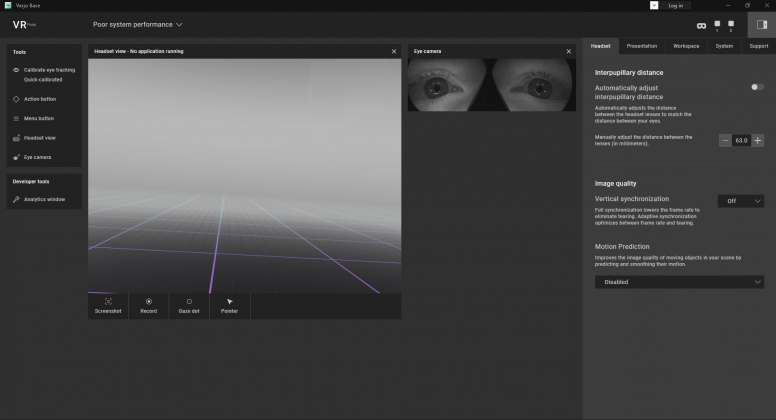776x420 pixels.
Task: Expand the Motion Prediction dropdown
Action: coord(679,282)
